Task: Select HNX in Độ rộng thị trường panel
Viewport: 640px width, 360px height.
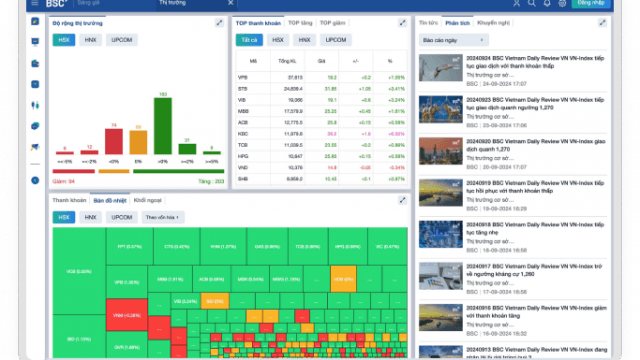Action: coord(90,40)
